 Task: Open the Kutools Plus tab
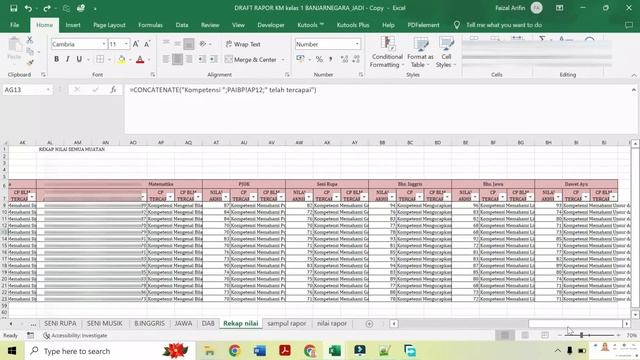click(353, 25)
